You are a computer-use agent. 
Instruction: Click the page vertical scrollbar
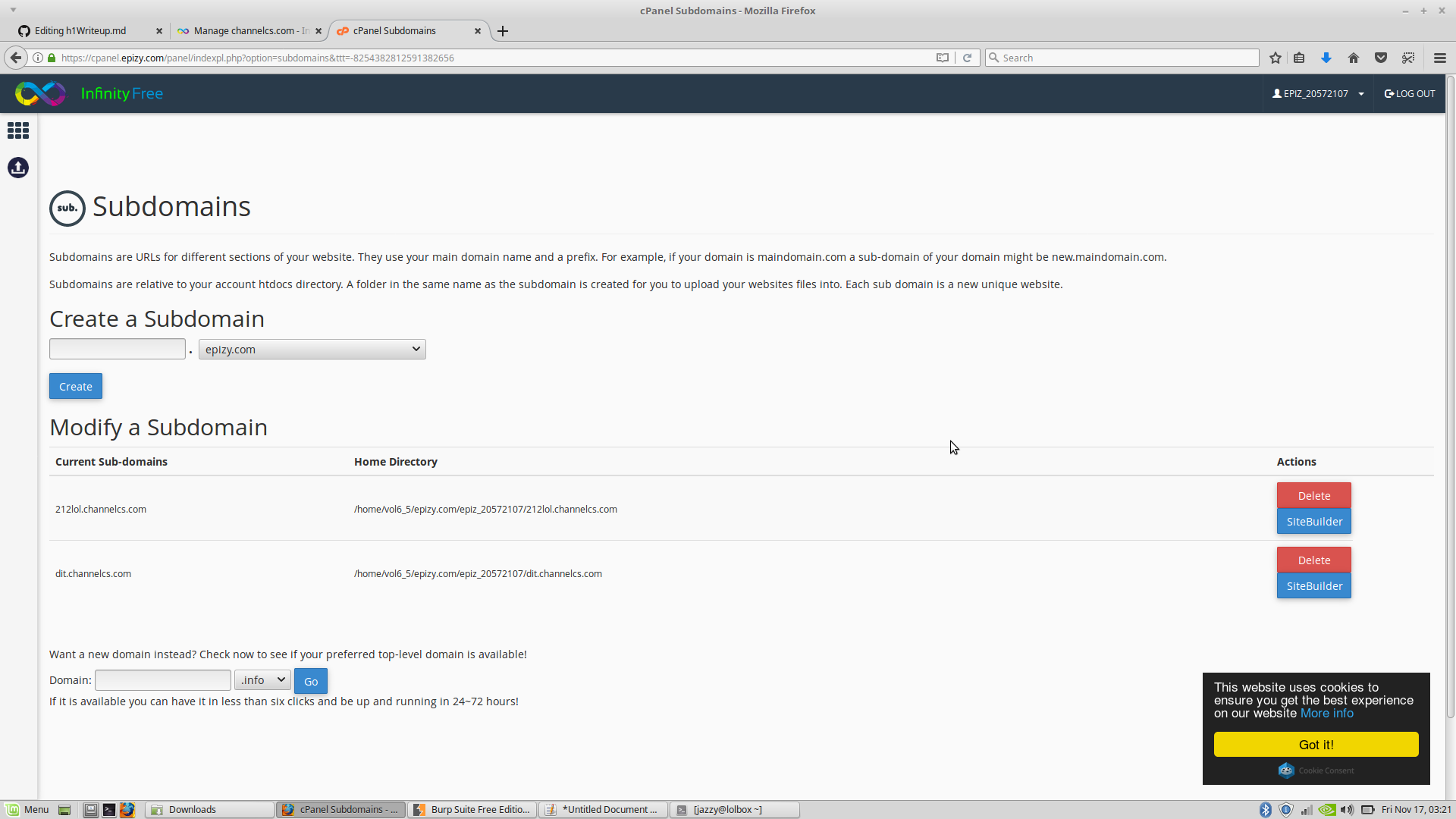pyautogui.click(x=1451, y=397)
